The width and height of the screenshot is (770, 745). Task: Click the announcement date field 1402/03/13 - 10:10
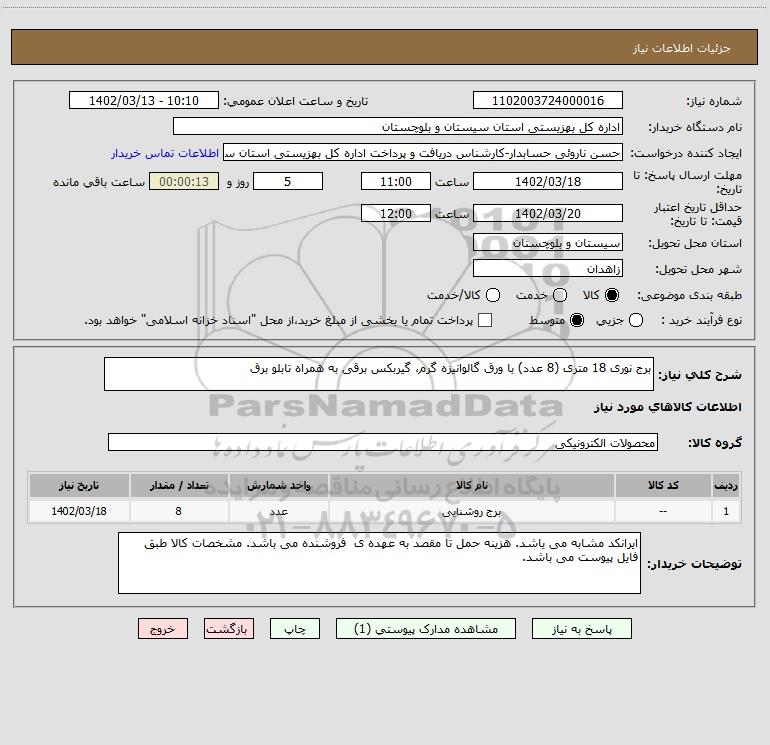(144, 100)
